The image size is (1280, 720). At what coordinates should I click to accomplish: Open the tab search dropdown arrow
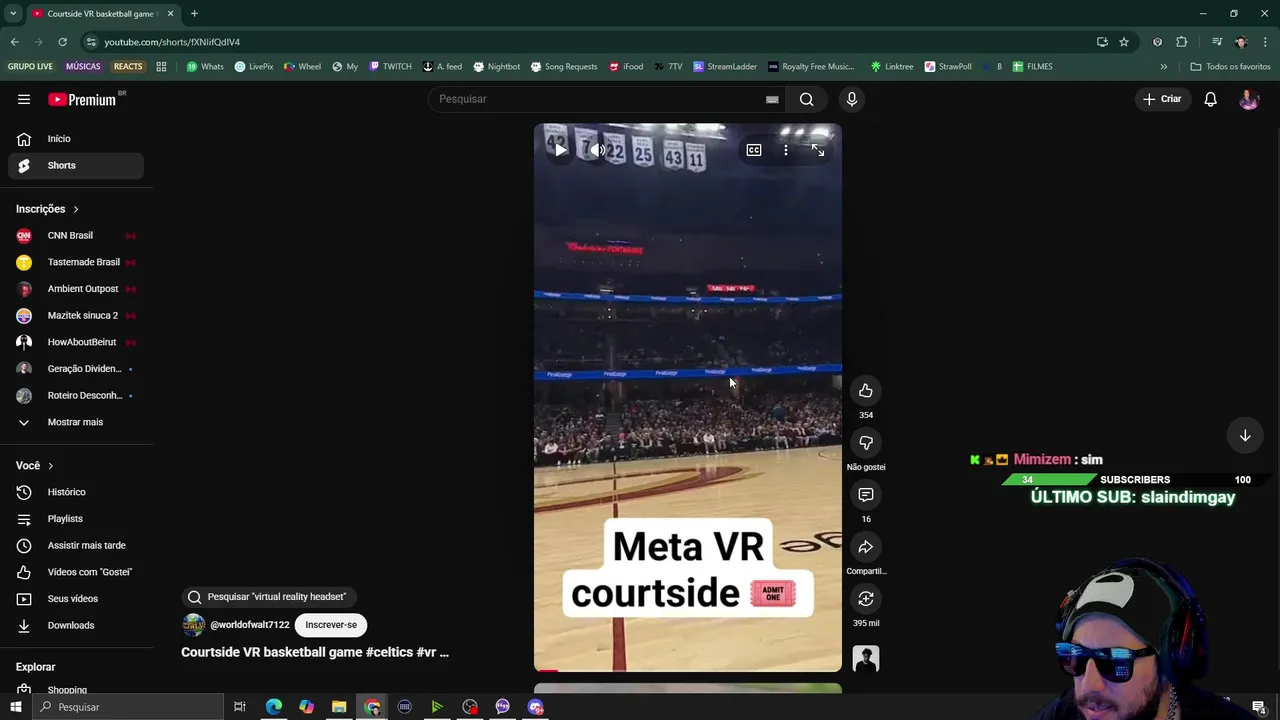click(x=13, y=14)
